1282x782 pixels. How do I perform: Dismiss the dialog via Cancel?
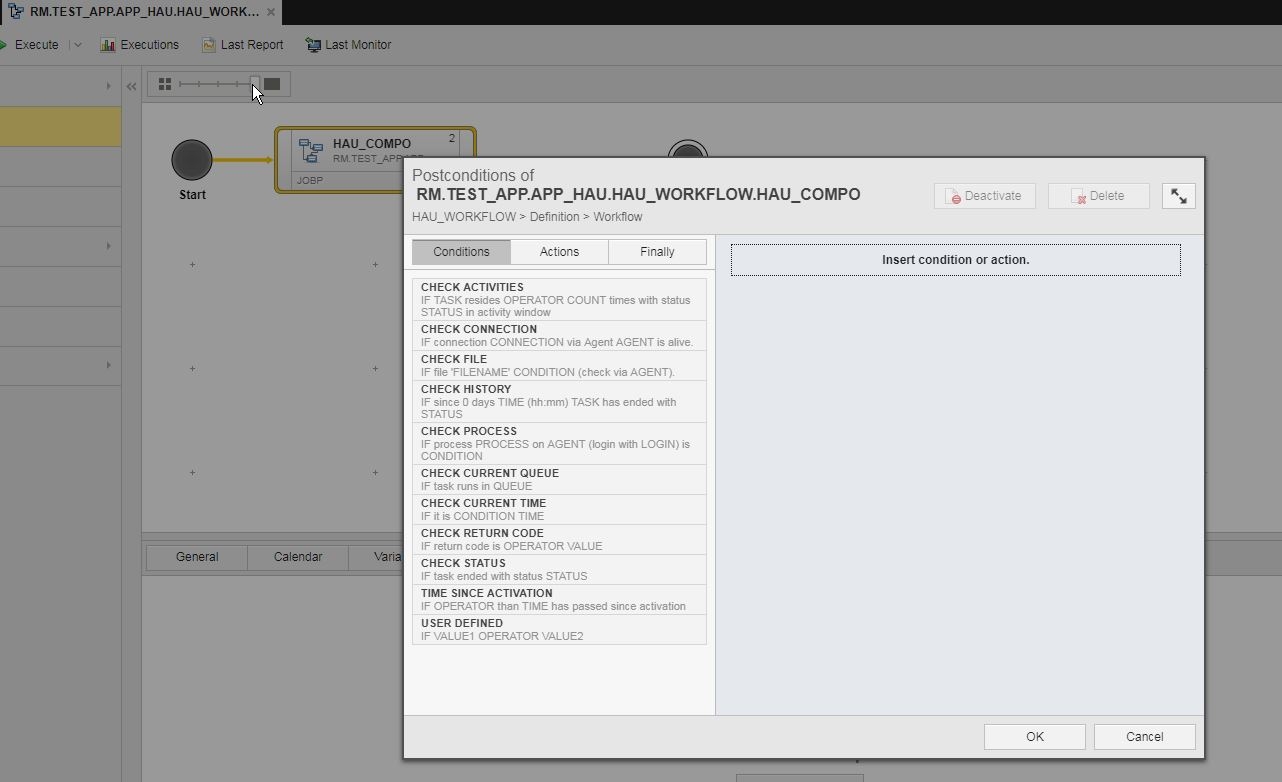1143,736
